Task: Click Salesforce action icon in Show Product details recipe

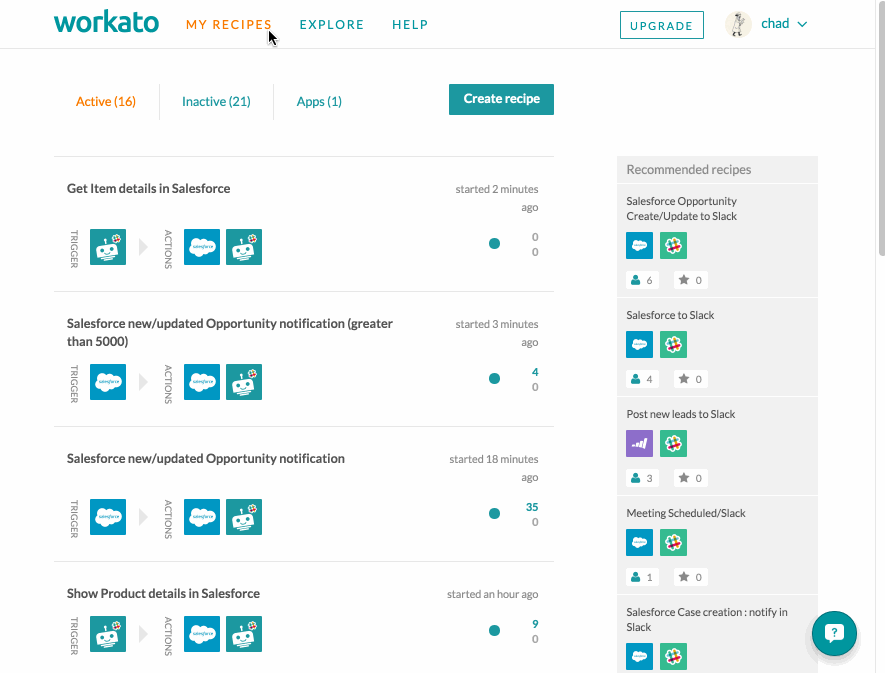Action: 202,634
